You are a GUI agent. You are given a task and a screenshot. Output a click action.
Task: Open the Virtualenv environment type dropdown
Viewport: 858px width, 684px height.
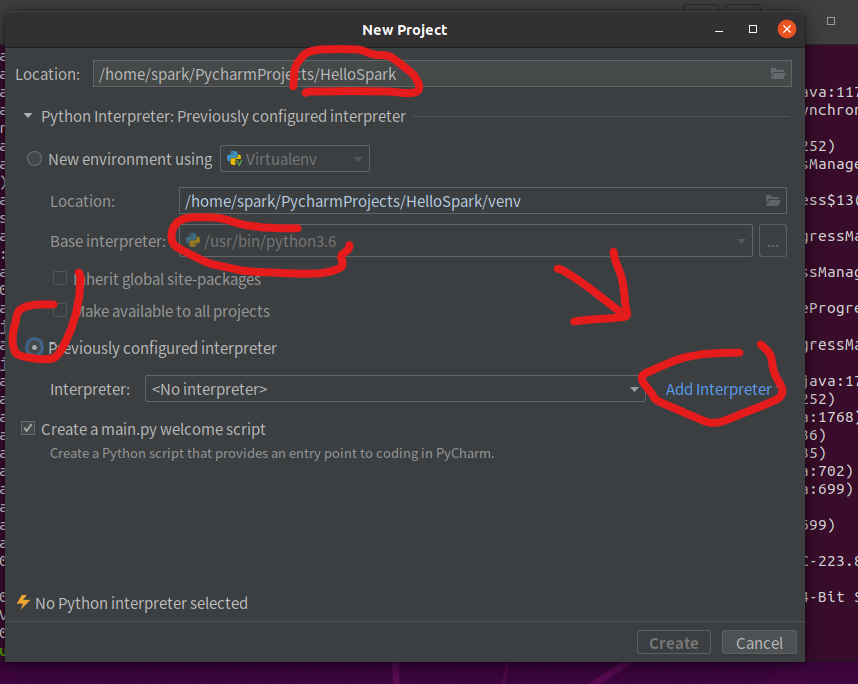[295, 159]
